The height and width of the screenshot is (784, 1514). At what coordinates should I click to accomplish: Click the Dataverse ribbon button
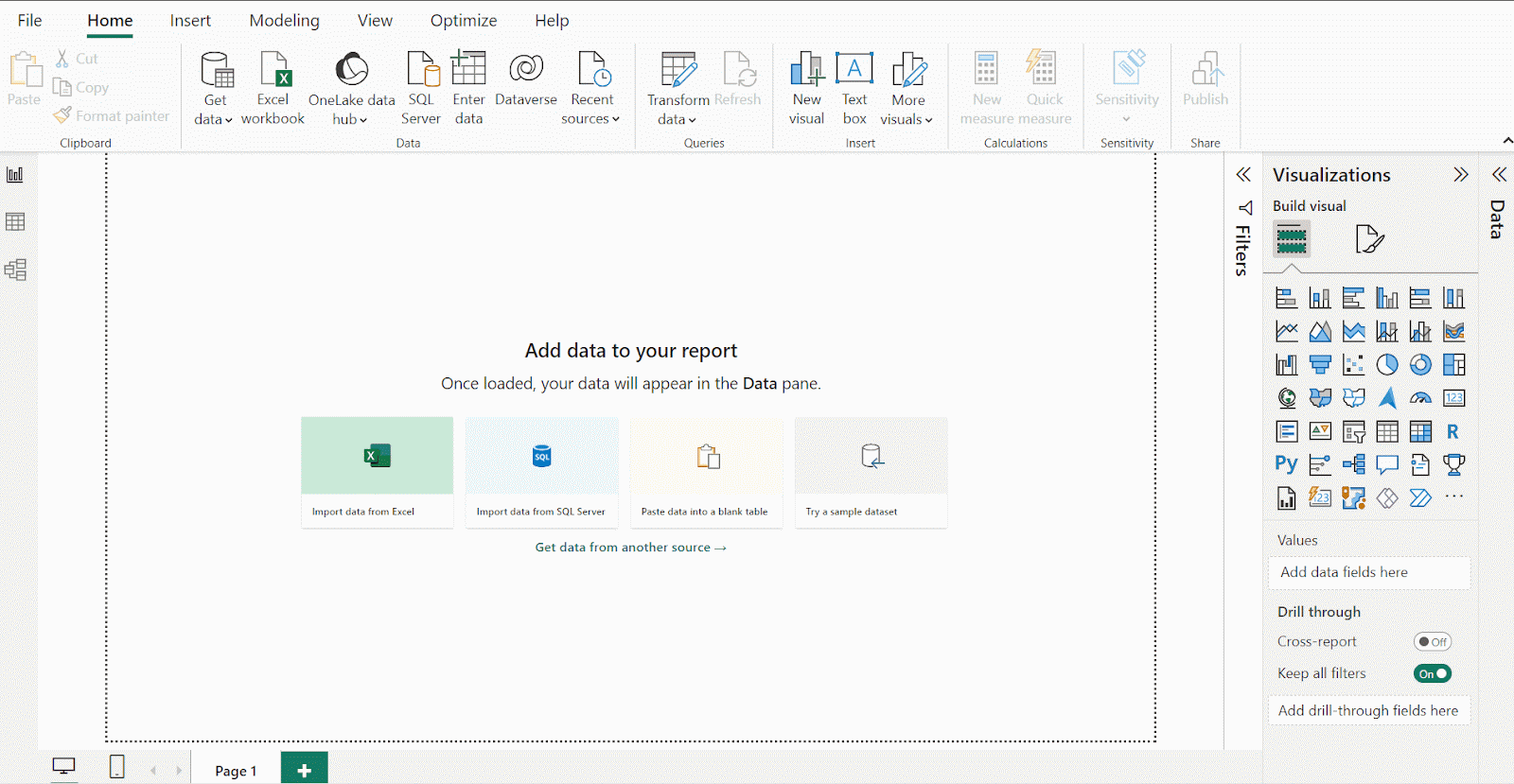click(x=526, y=88)
